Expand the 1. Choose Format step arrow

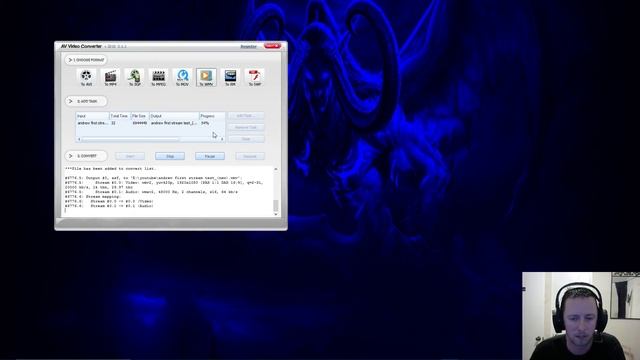(70, 60)
